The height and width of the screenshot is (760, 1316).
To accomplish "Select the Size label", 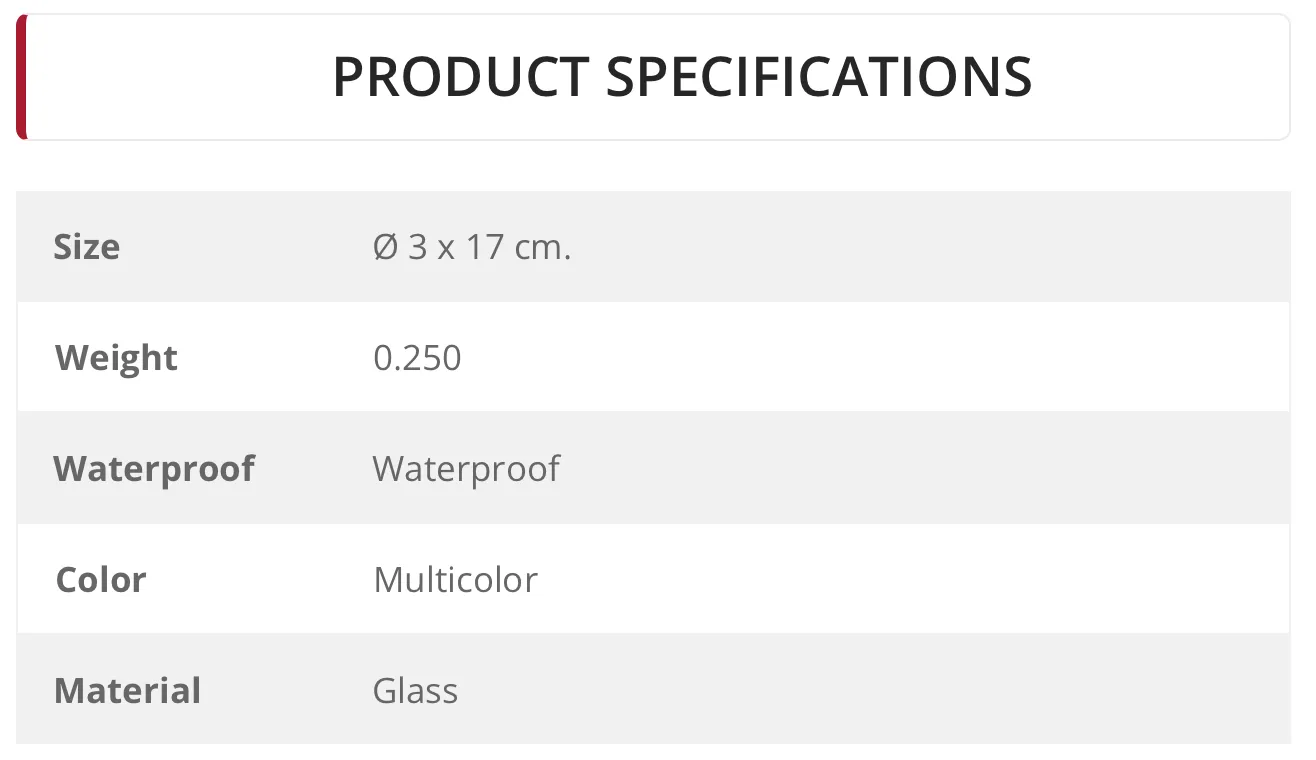I will pyautogui.click(x=87, y=247).
